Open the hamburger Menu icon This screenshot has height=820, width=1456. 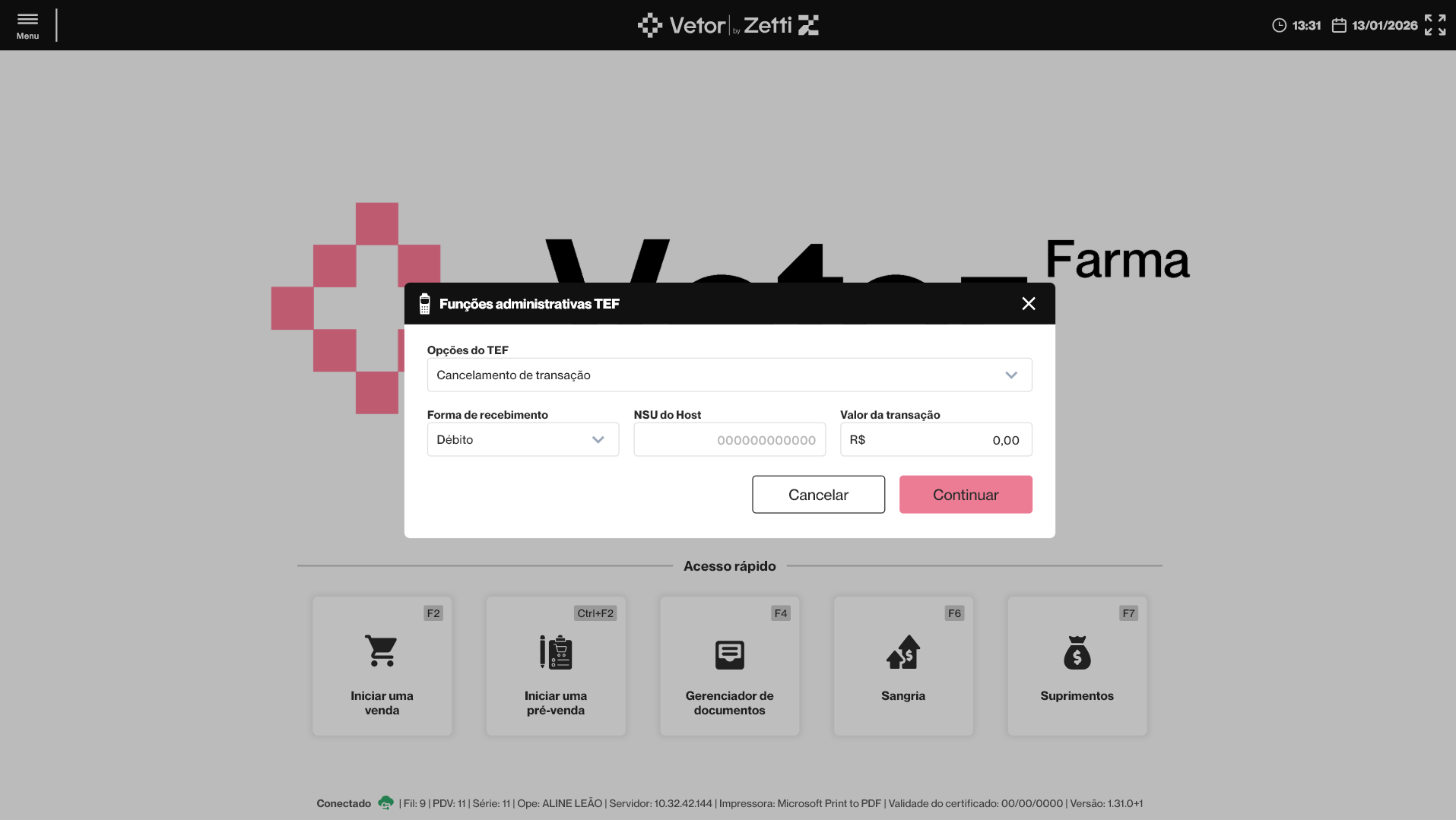pyautogui.click(x=27, y=20)
